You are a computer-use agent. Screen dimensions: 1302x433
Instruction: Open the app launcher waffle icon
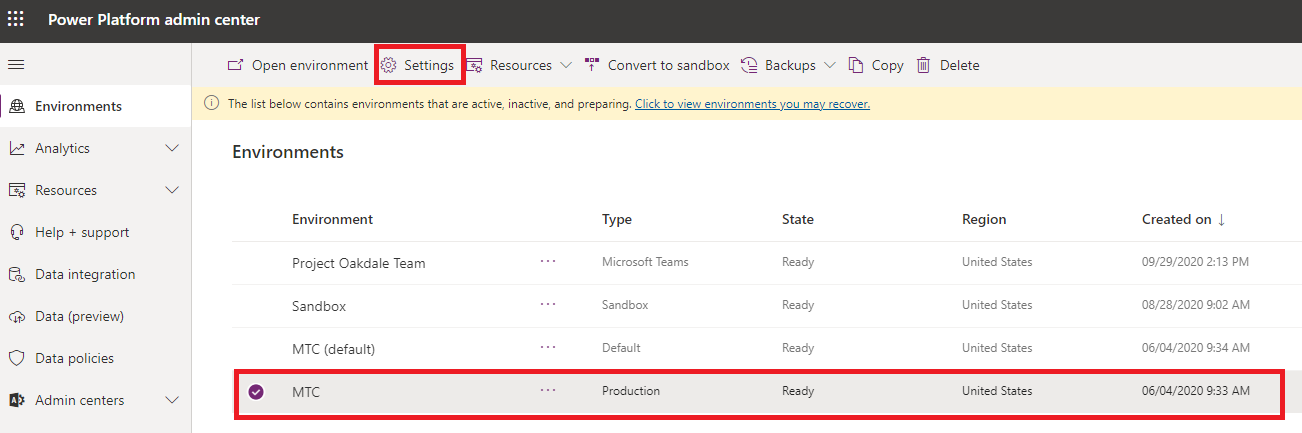click(x=16, y=19)
